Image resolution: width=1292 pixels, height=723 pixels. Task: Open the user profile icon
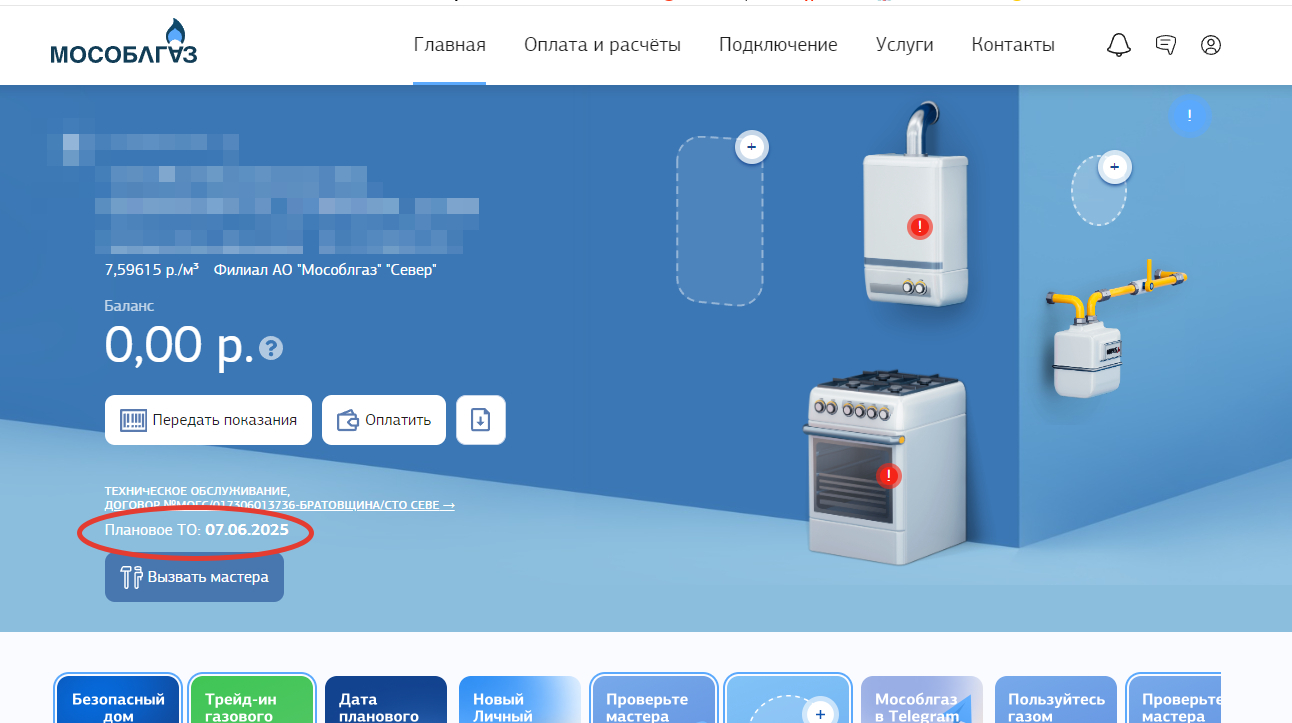[x=1211, y=45]
